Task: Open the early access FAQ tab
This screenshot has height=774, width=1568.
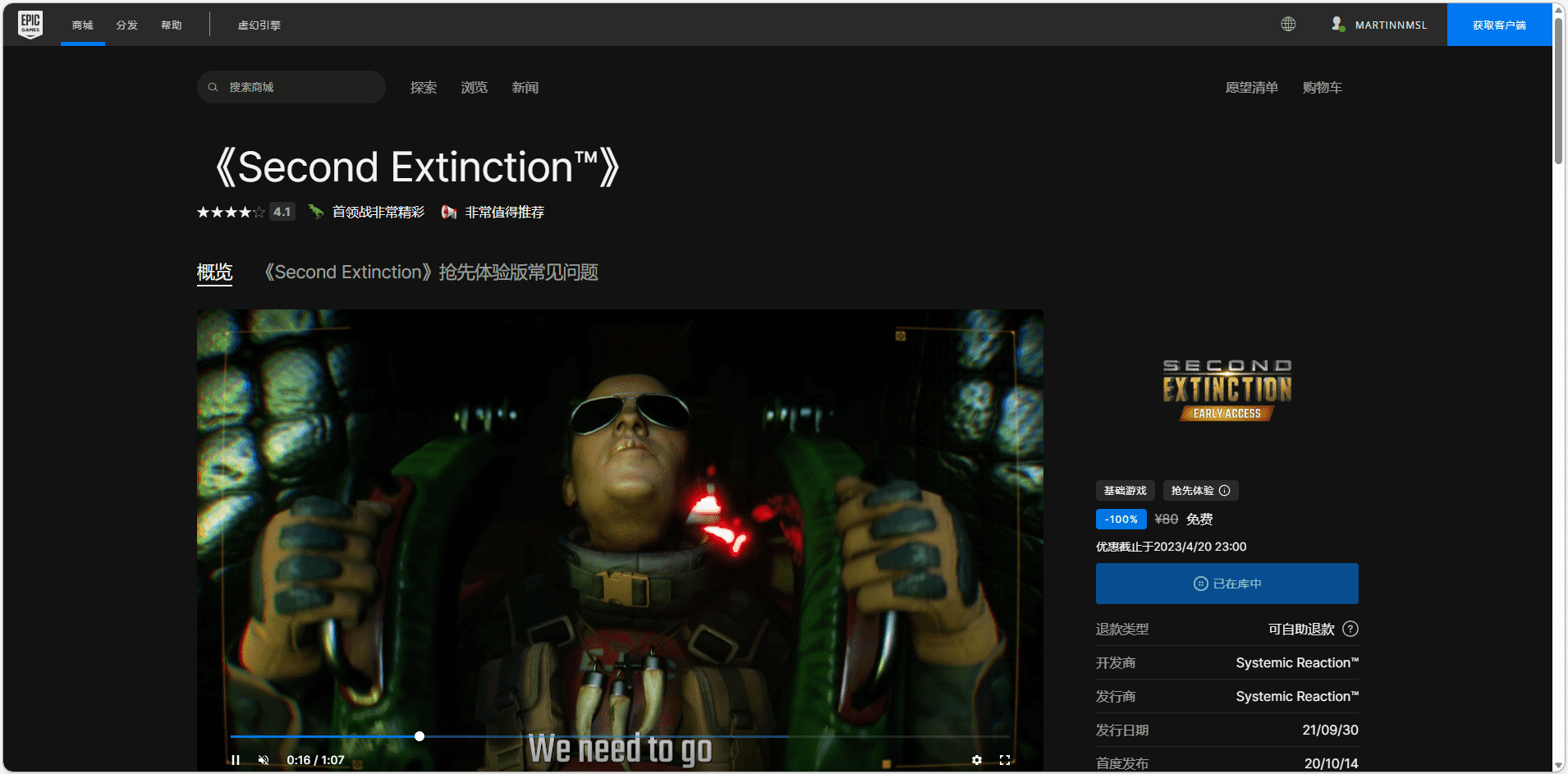Action: (430, 273)
